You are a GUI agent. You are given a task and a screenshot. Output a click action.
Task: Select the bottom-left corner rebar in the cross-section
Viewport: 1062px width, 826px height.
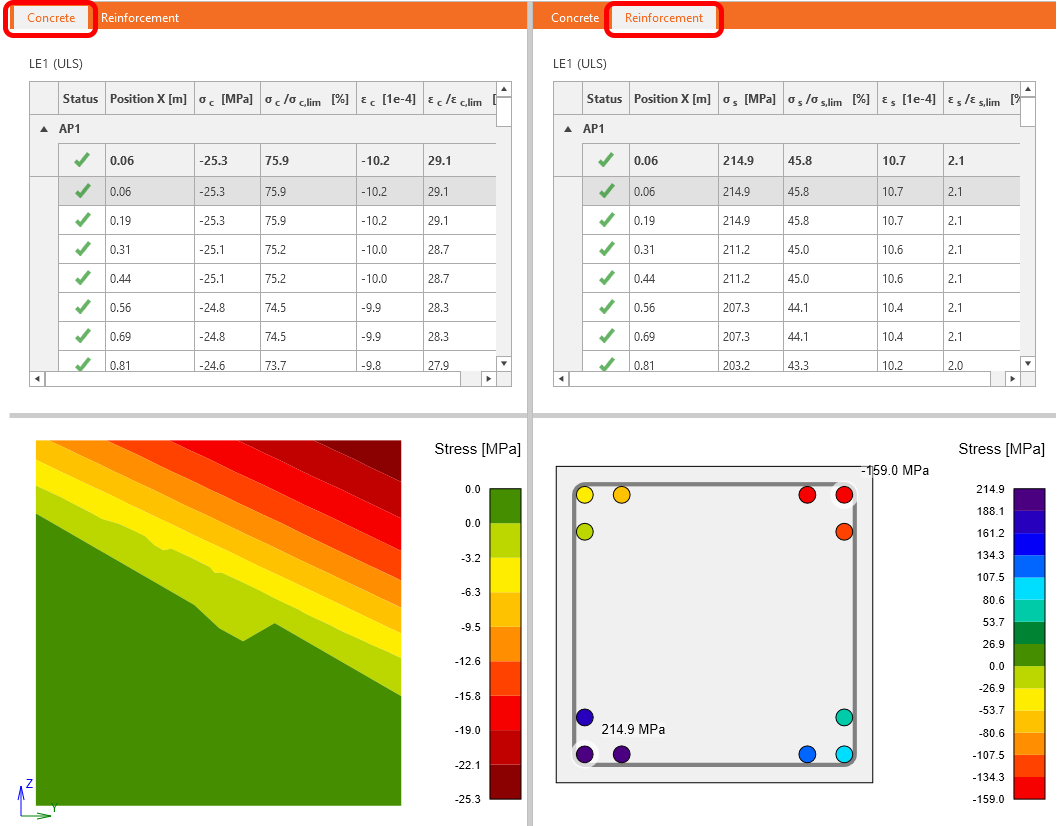click(x=585, y=754)
